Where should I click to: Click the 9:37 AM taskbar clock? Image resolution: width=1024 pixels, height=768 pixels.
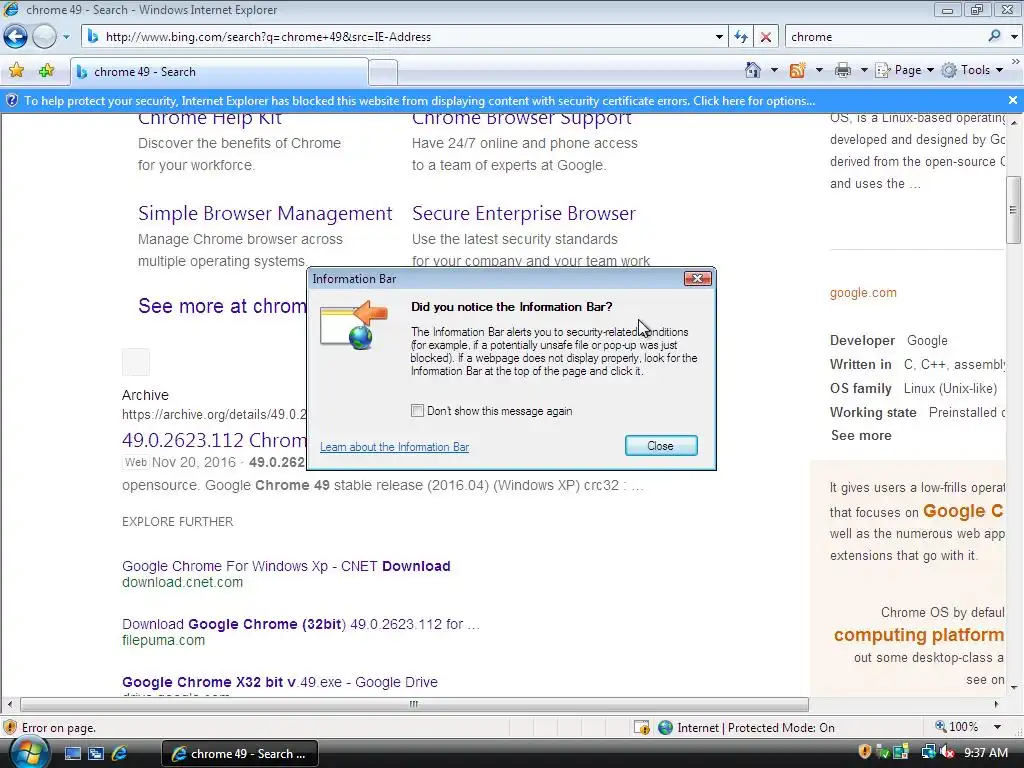click(x=985, y=753)
